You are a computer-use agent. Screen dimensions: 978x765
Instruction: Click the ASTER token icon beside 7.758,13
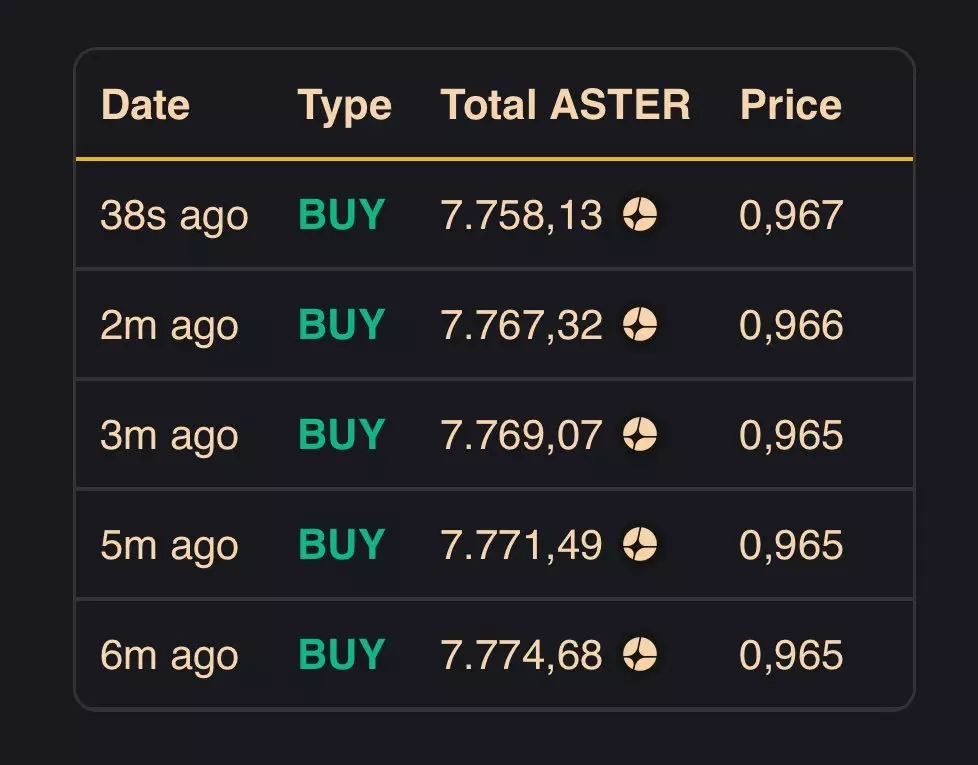tap(640, 214)
